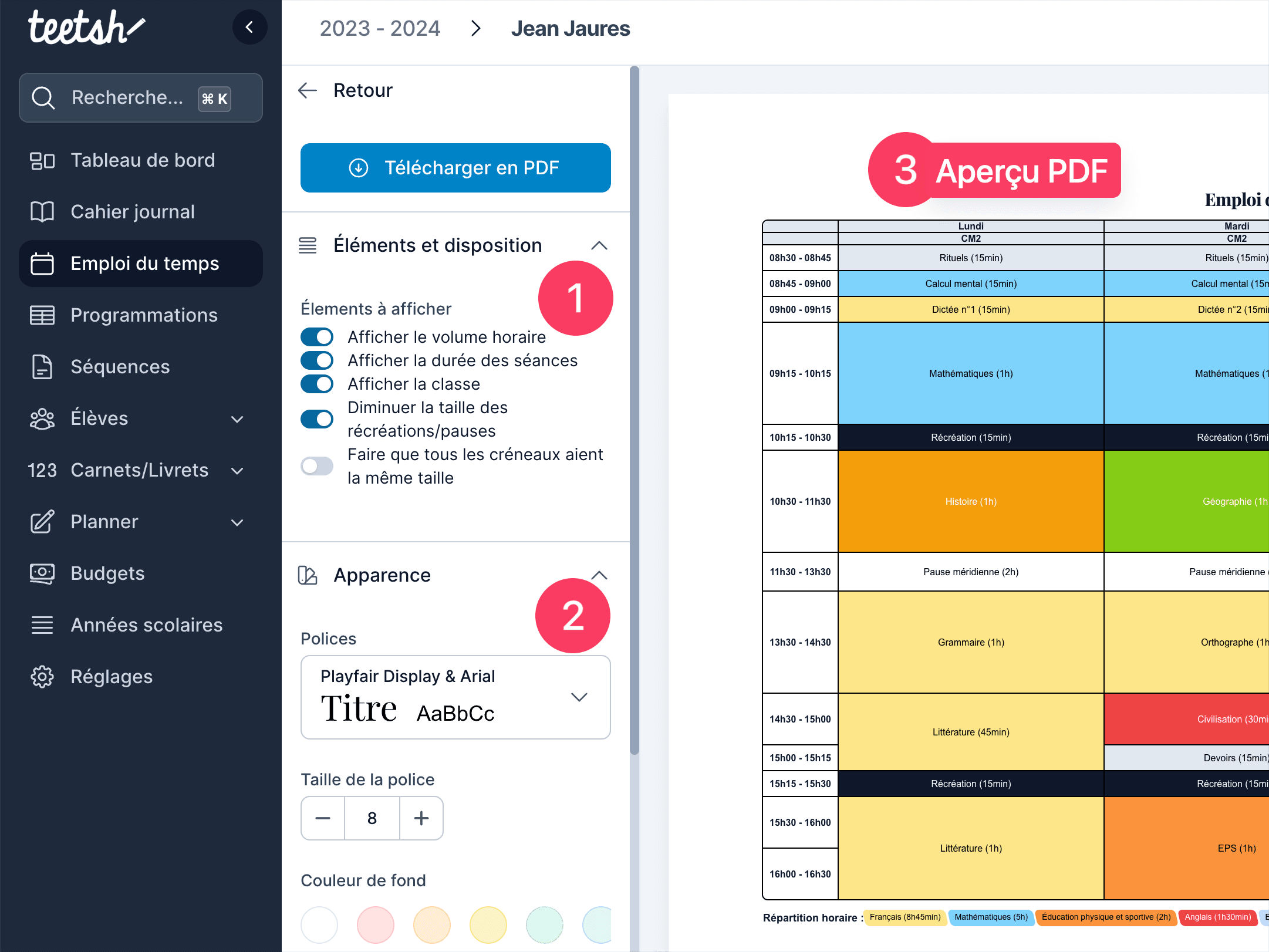The height and width of the screenshot is (952, 1269).
Task: Click the Jean Jaures breadcrumb
Action: [570, 28]
